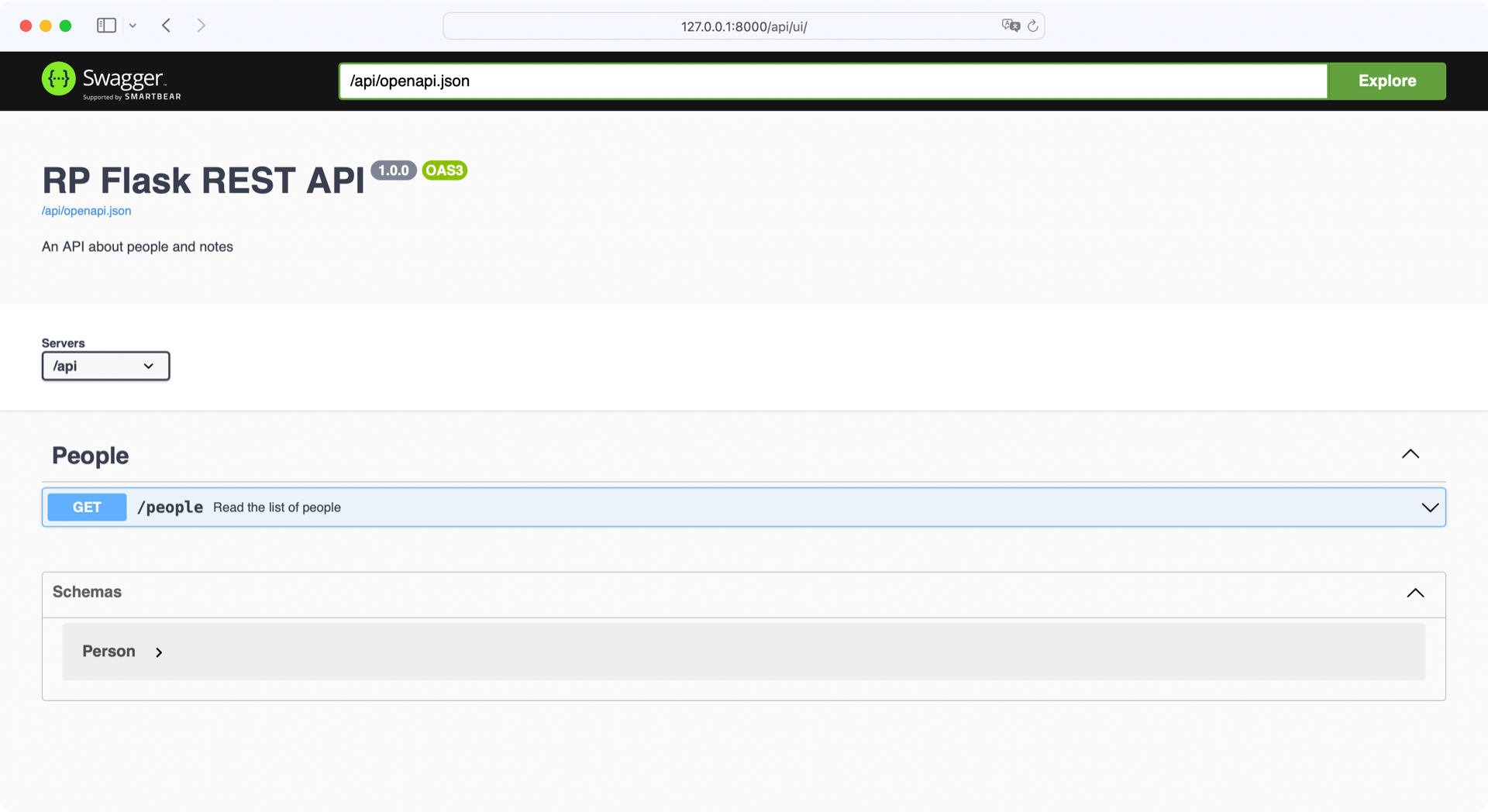Viewport: 1488px width, 812px height.
Task: Collapse the People section
Action: pyautogui.click(x=1410, y=454)
